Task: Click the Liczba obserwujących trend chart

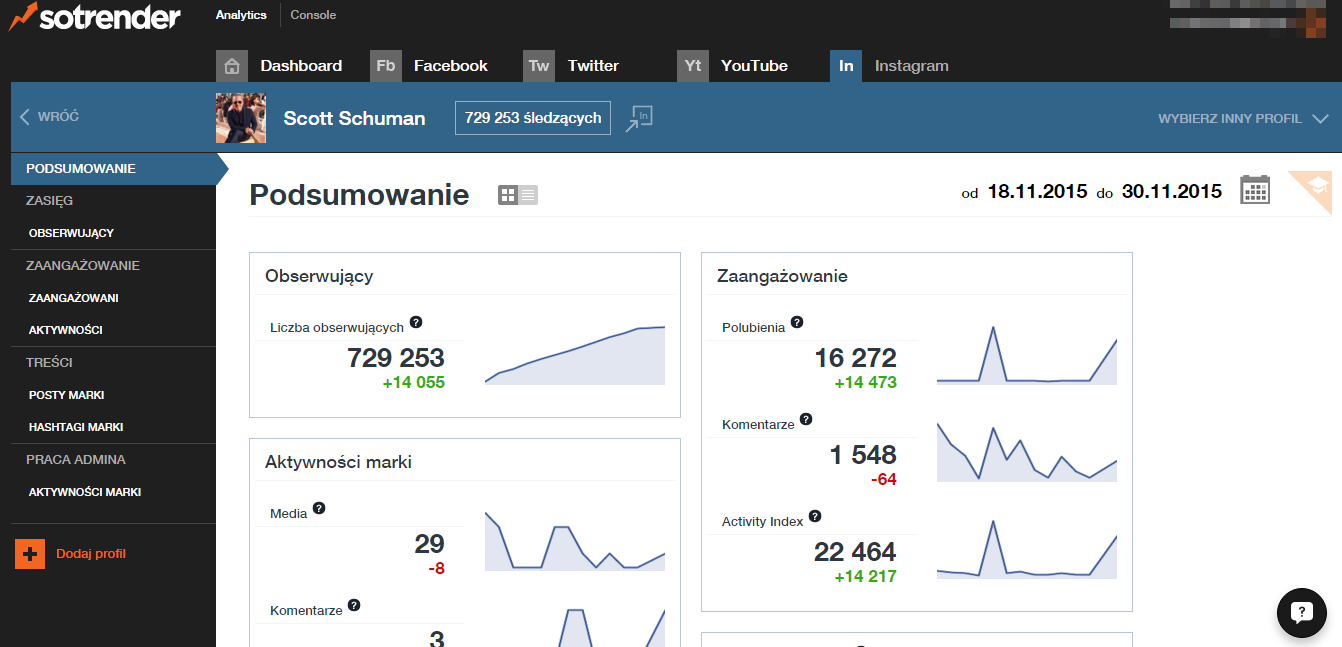Action: pos(574,355)
